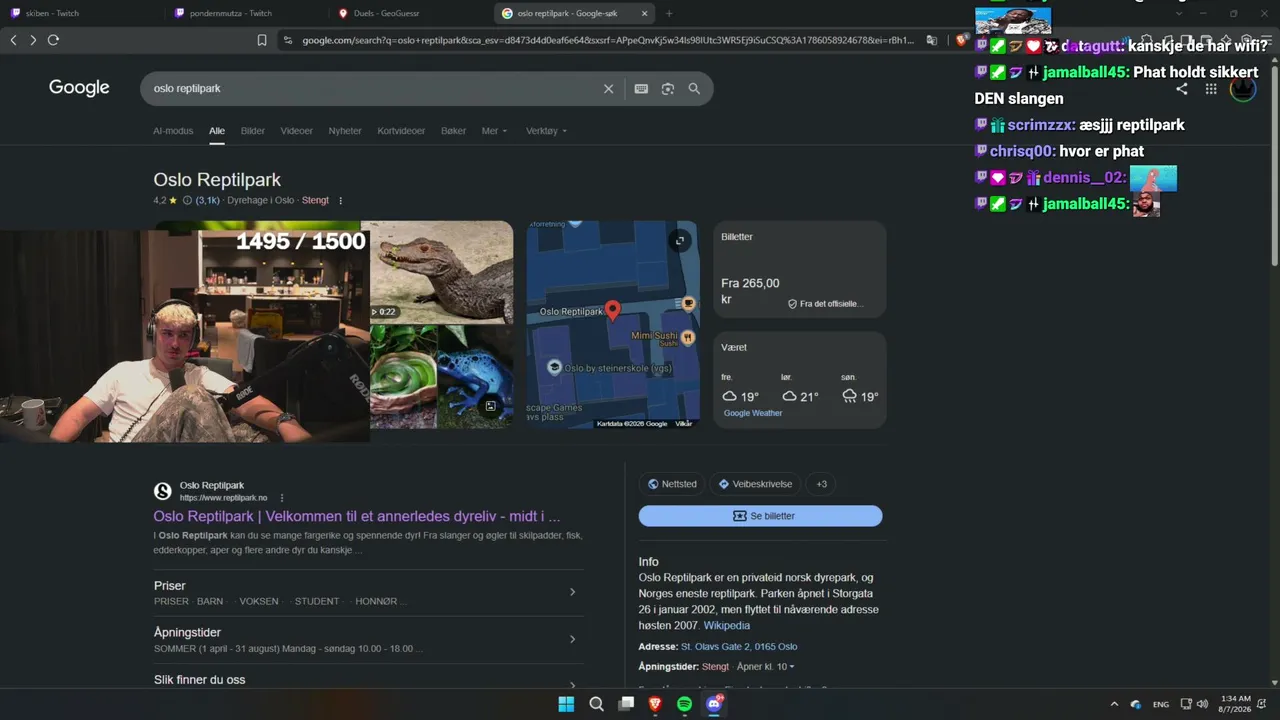Open the Google Weather link
The height and width of the screenshot is (720, 1280).
[x=753, y=413]
